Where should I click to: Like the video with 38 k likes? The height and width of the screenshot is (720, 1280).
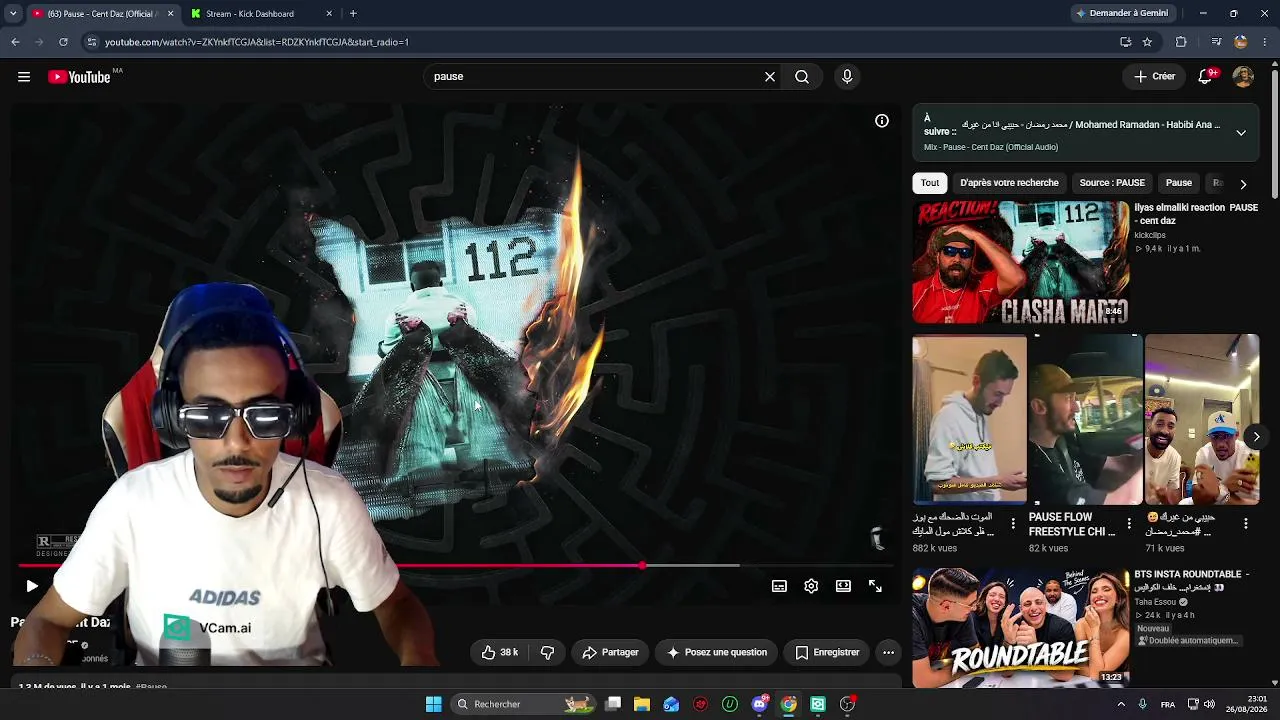[x=500, y=652]
